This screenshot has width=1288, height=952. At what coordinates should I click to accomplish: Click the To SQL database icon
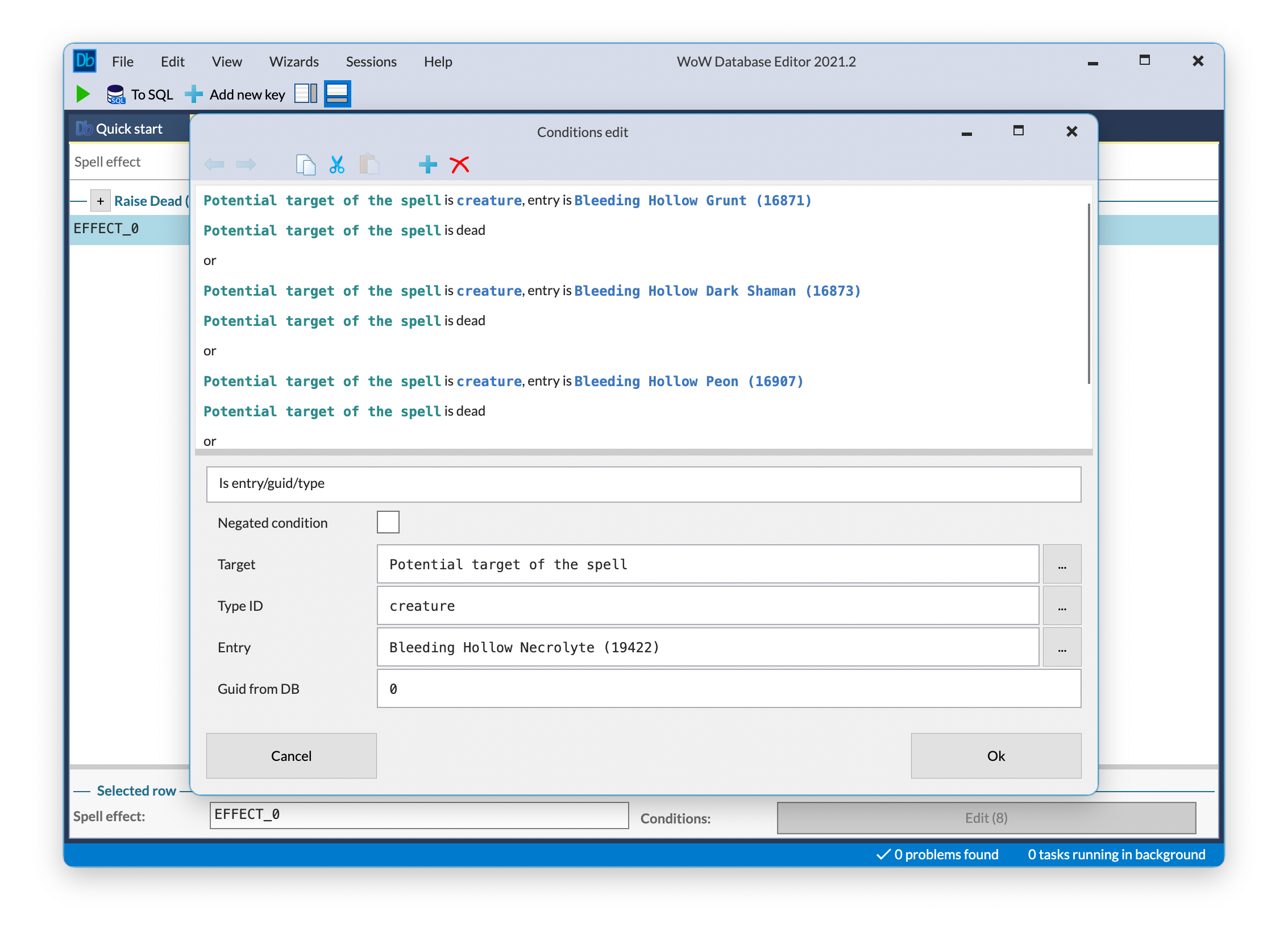116,94
